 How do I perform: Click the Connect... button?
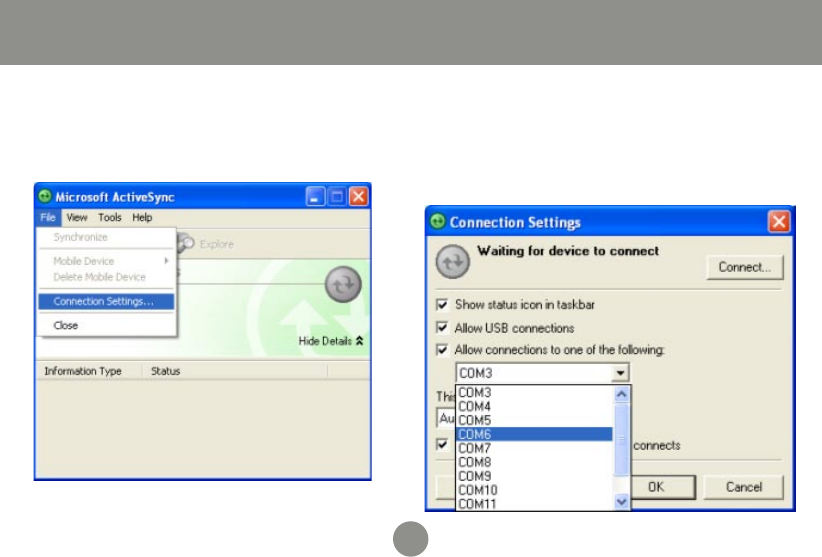[744, 267]
